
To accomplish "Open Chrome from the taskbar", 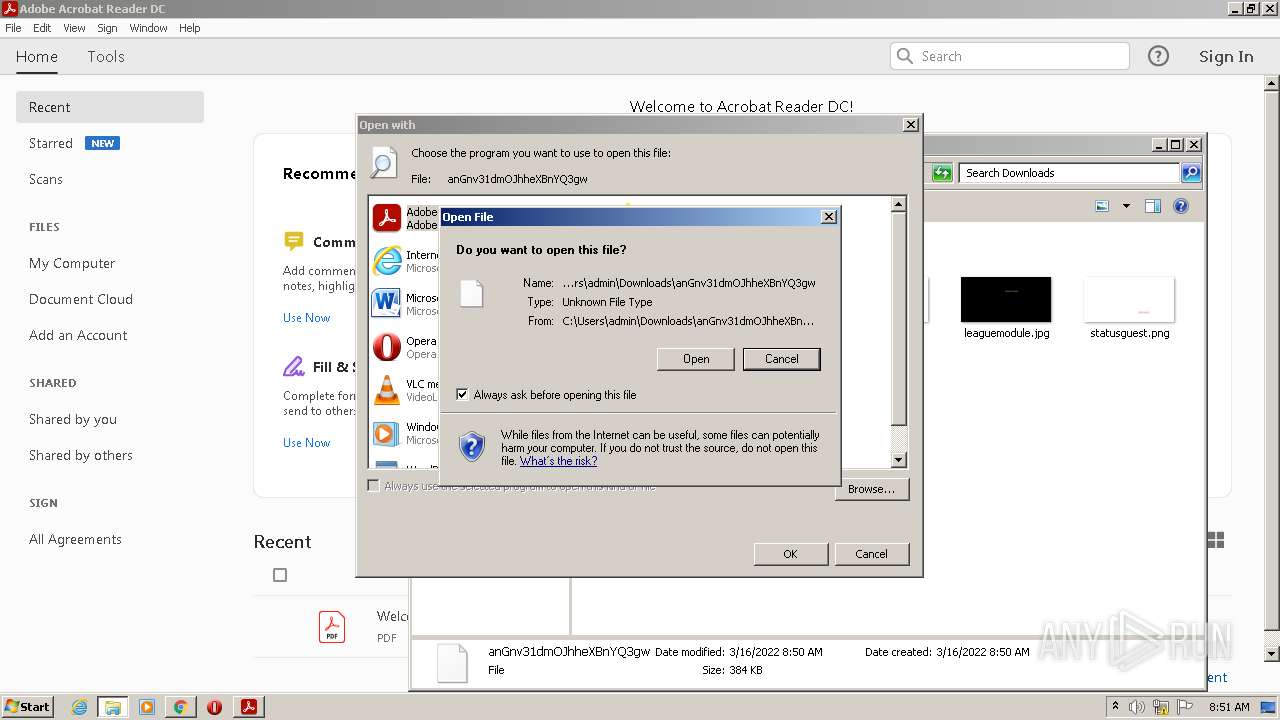I will click(181, 707).
